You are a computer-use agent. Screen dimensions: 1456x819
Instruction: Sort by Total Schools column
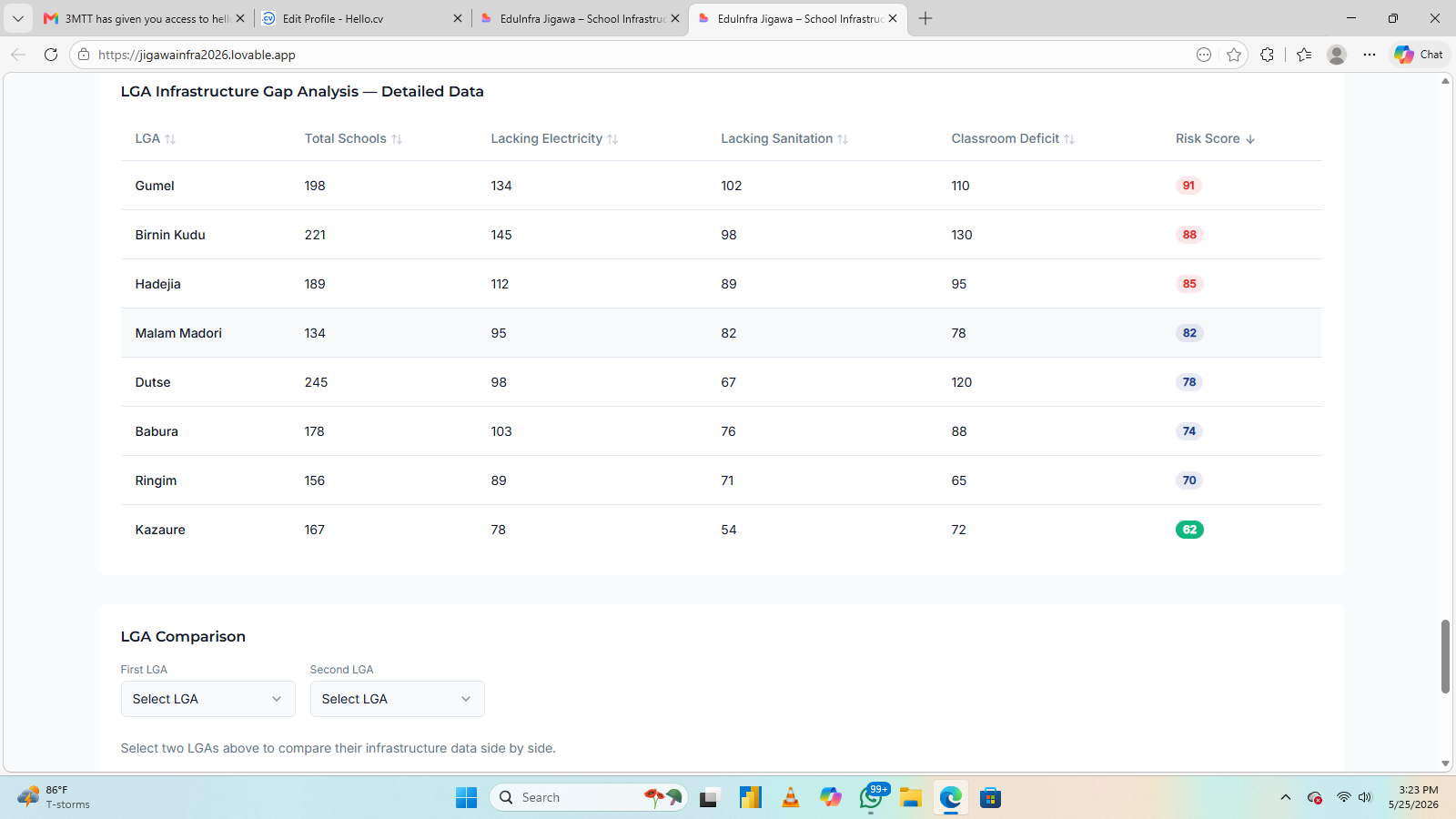(353, 138)
